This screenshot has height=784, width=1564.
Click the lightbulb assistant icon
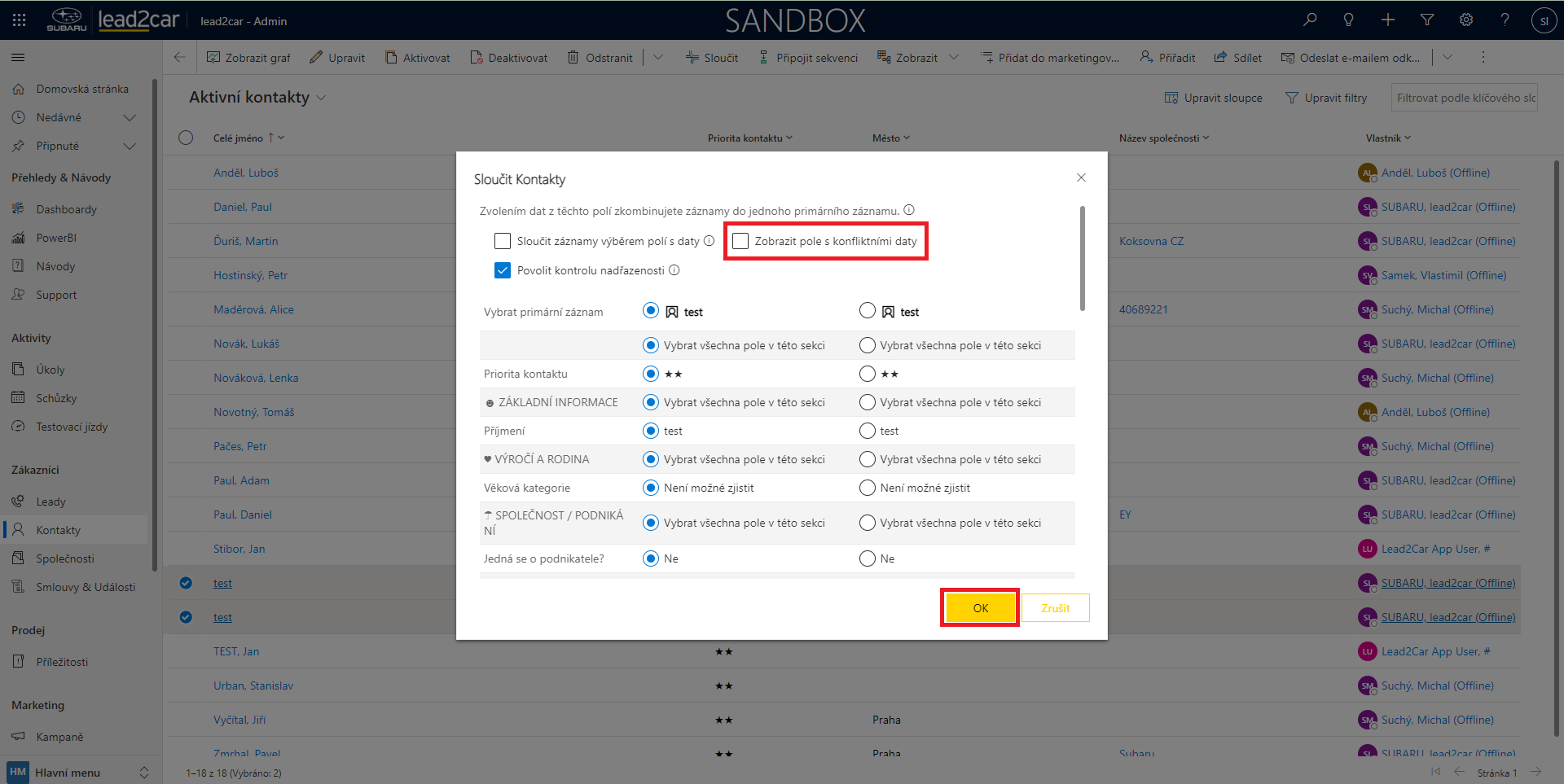[1348, 20]
